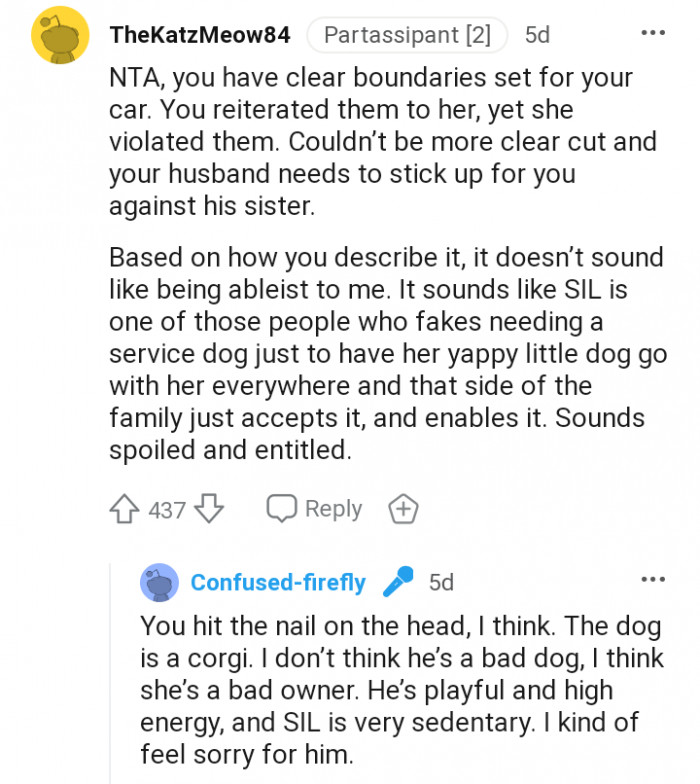The image size is (700, 784).
Task: Open more options for TheKatzMeow84's comment
Action: pyautogui.click(x=652, y=34)
